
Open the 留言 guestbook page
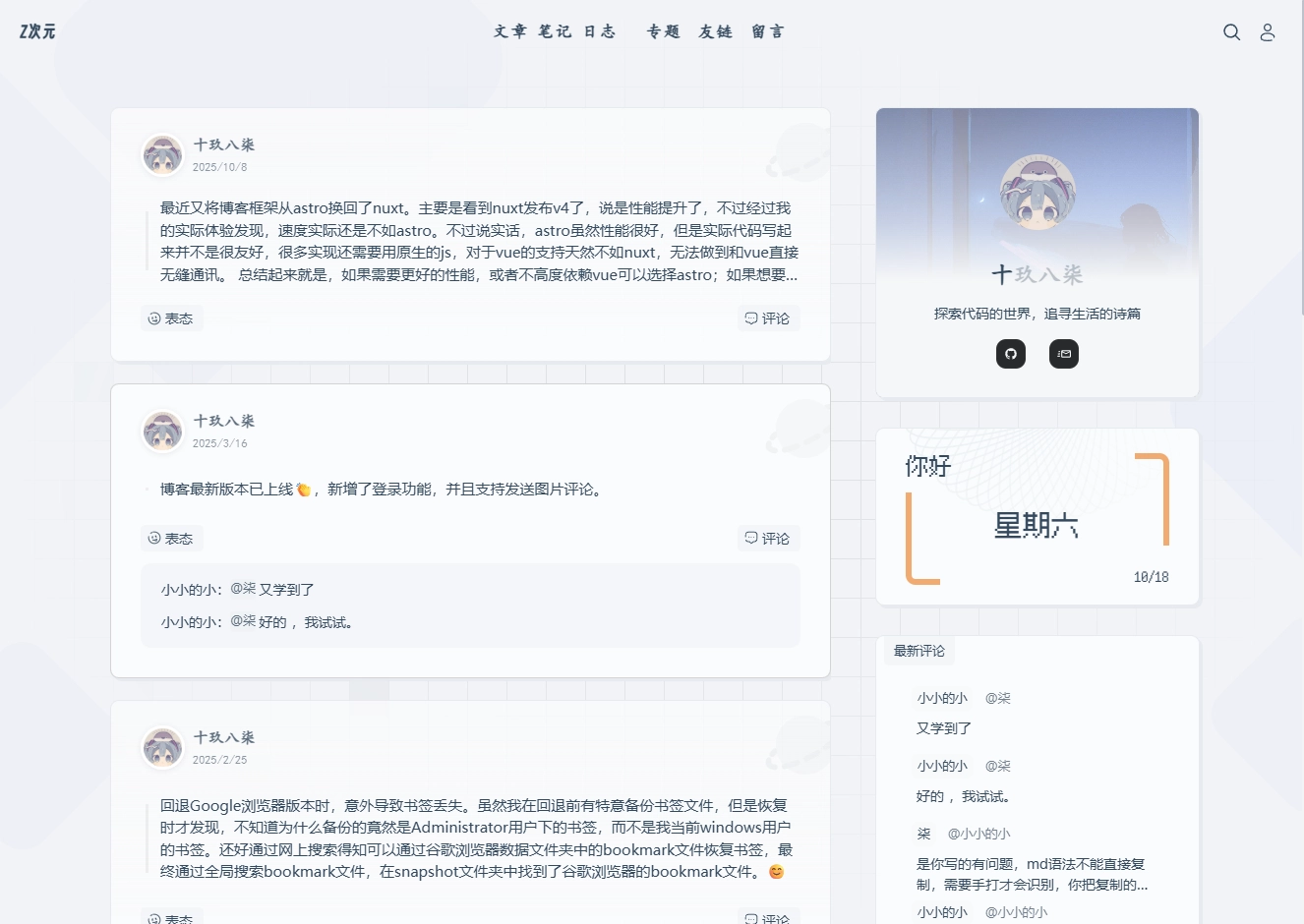coord(768,31)
